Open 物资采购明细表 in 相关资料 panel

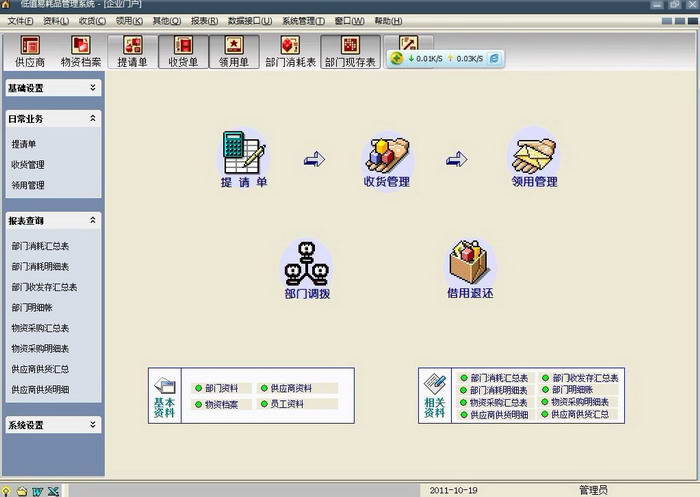(x=580, y=402)
